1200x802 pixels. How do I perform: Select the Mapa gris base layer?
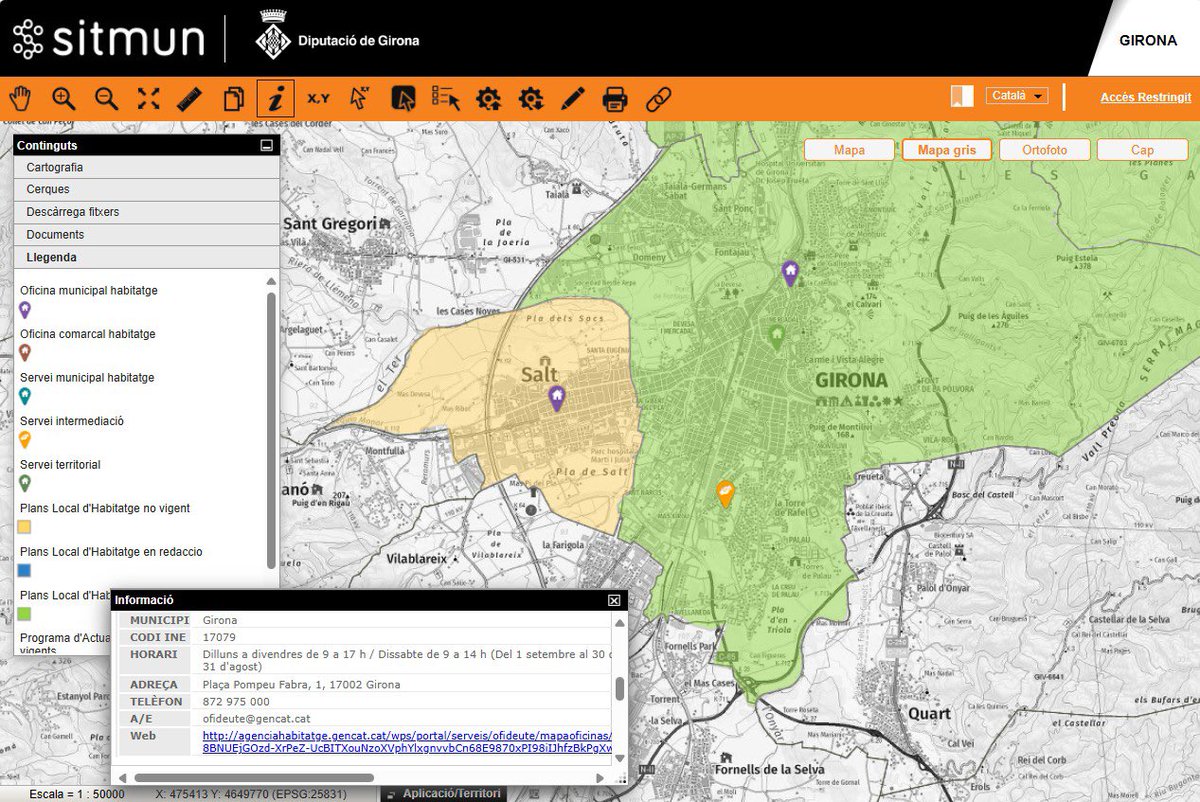coord(946,150)
